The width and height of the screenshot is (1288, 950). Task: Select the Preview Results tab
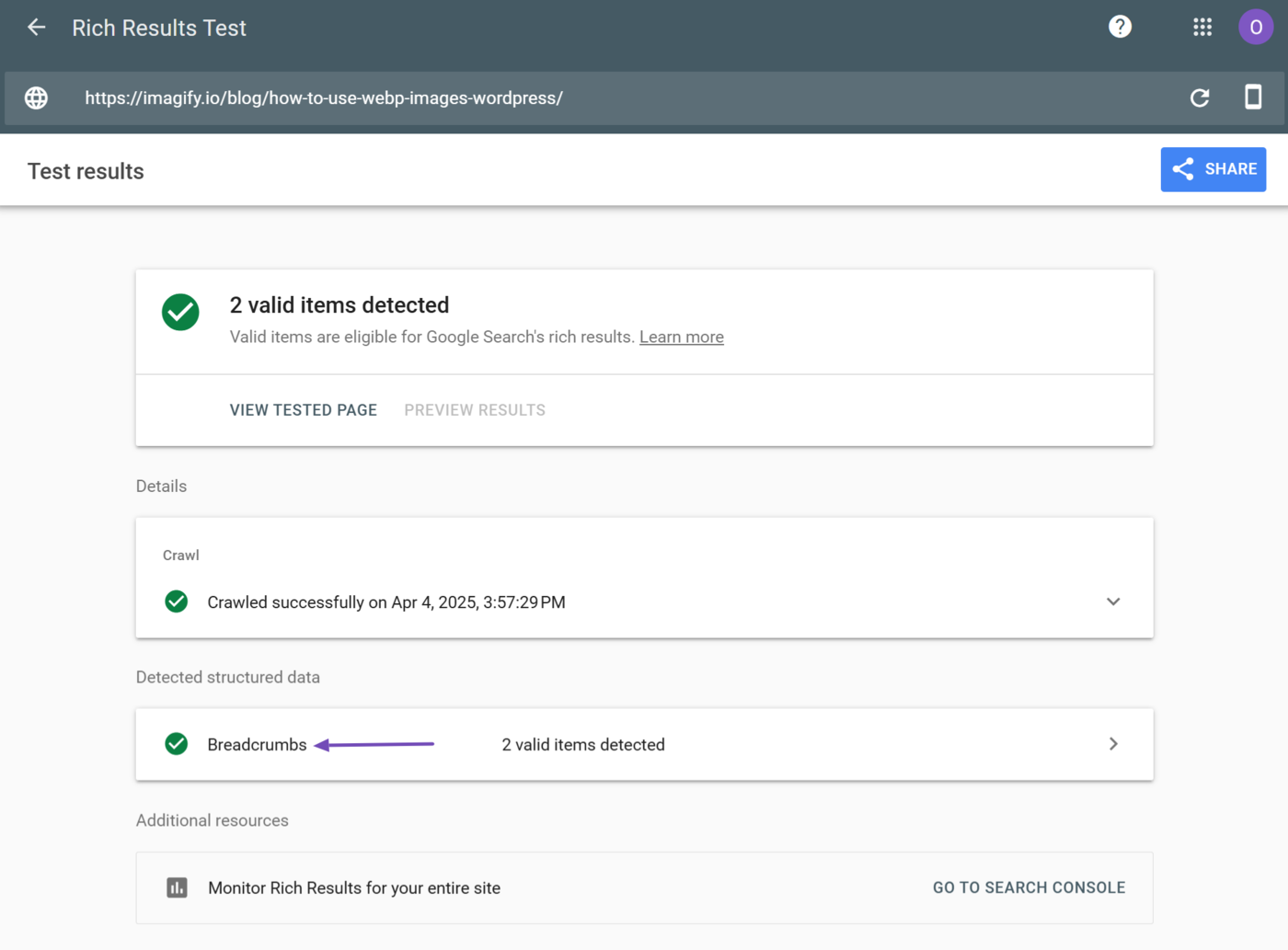click(475, 410)
